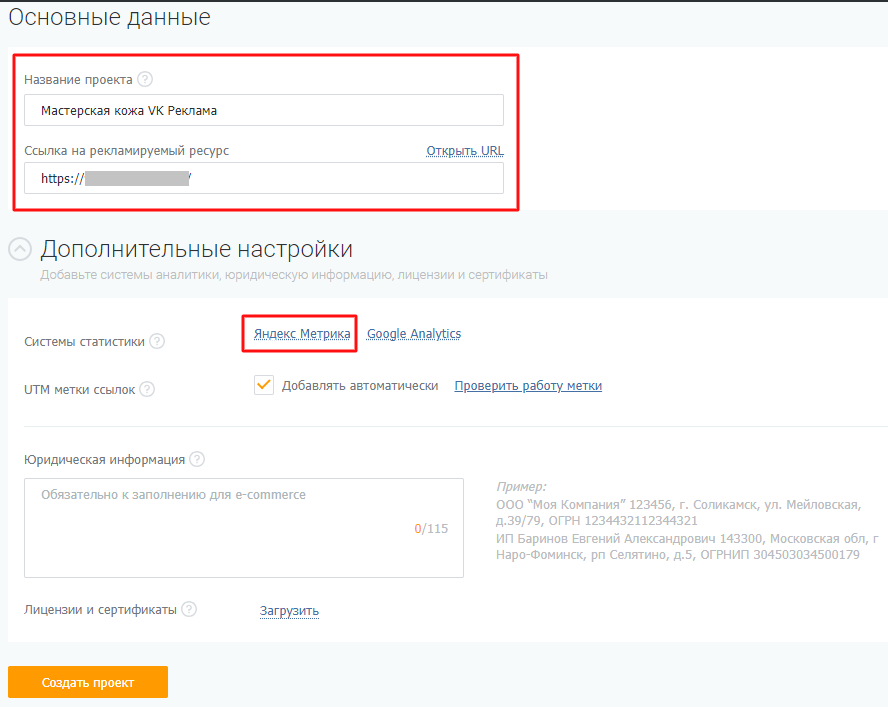Open Яндекс Метрика statistics link
Image resolution: width=888 pixels, height=707 pixels.
click(302, 334)
